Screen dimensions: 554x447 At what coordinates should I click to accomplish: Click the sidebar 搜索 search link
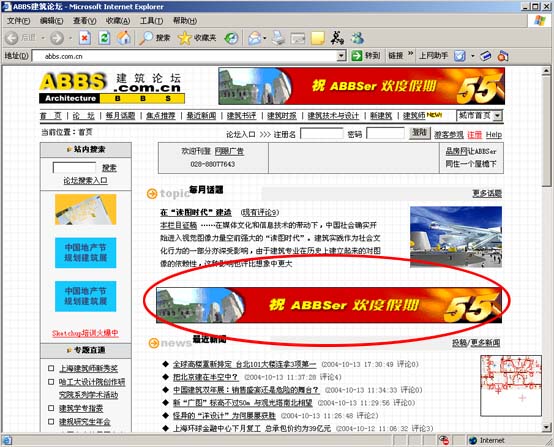click(109, 168)
